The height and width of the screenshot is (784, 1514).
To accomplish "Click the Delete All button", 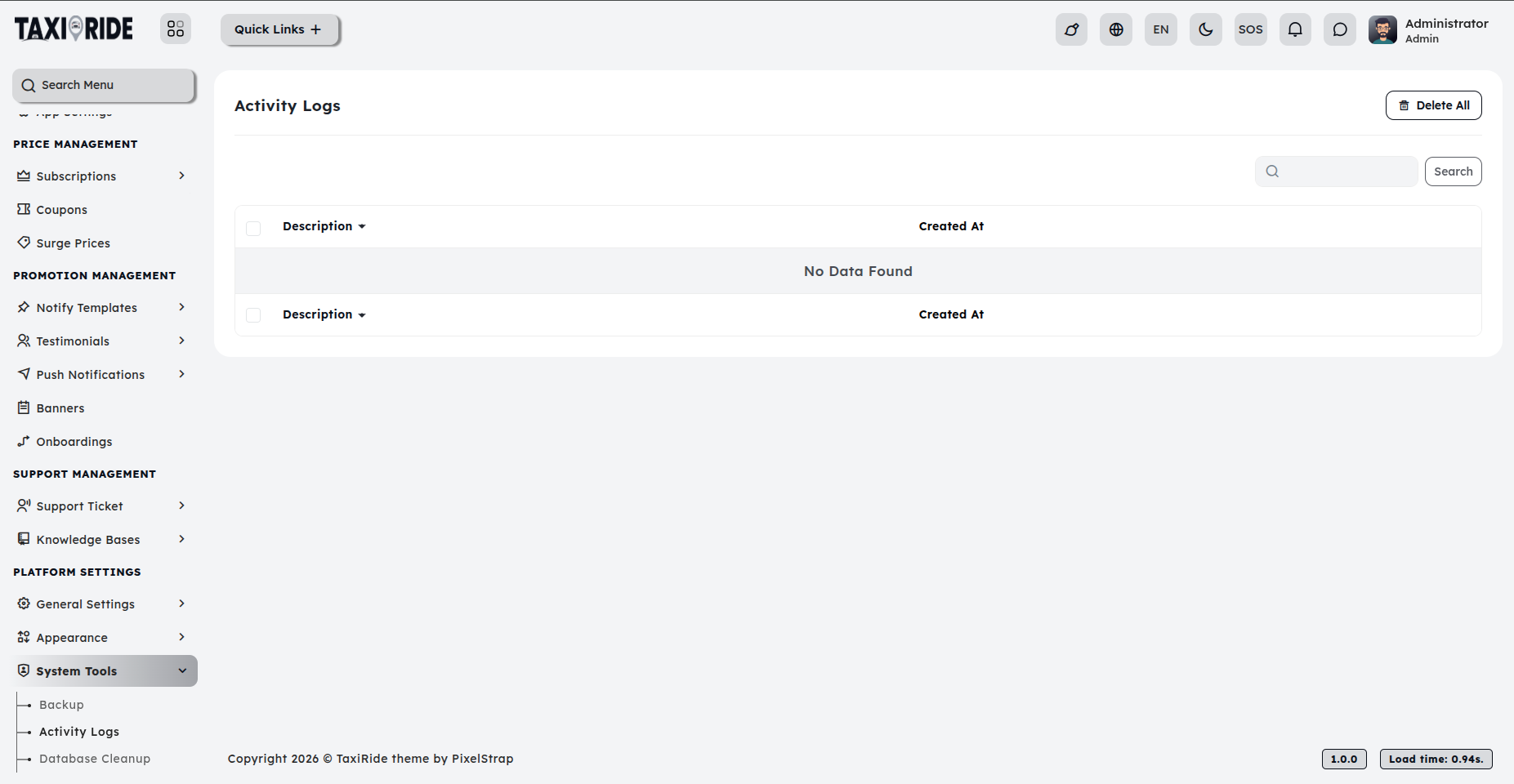I will (x=1433, y=105).
